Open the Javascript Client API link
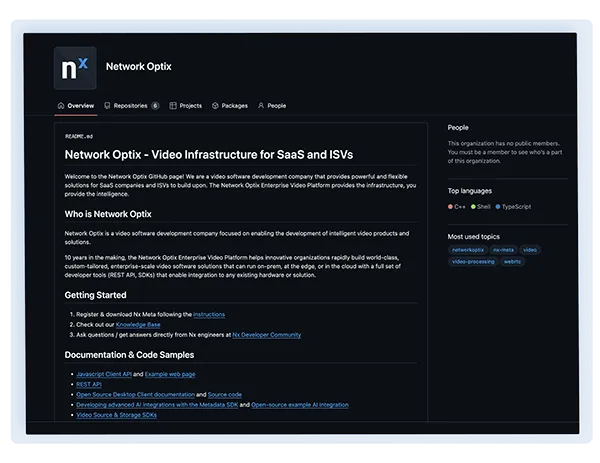 pos(103,374)
